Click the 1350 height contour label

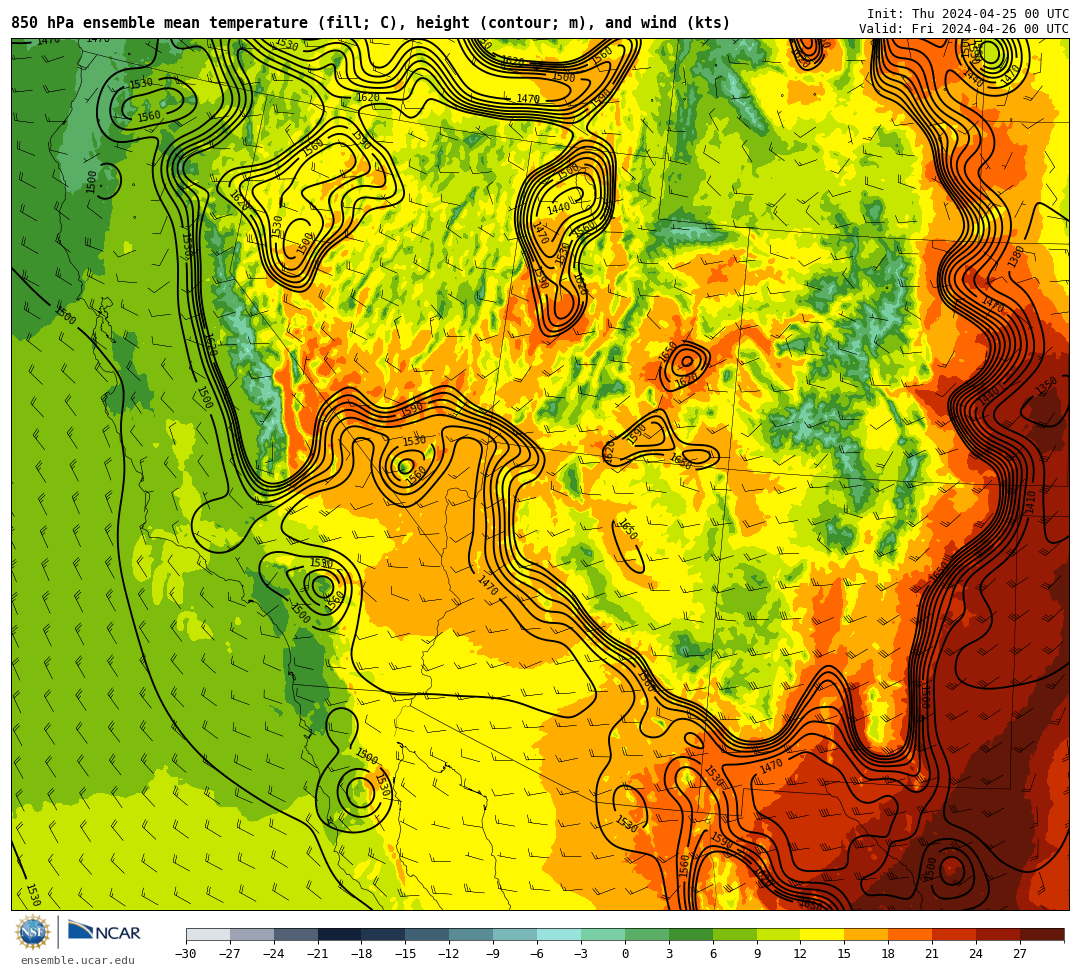tap(1046, 386)
